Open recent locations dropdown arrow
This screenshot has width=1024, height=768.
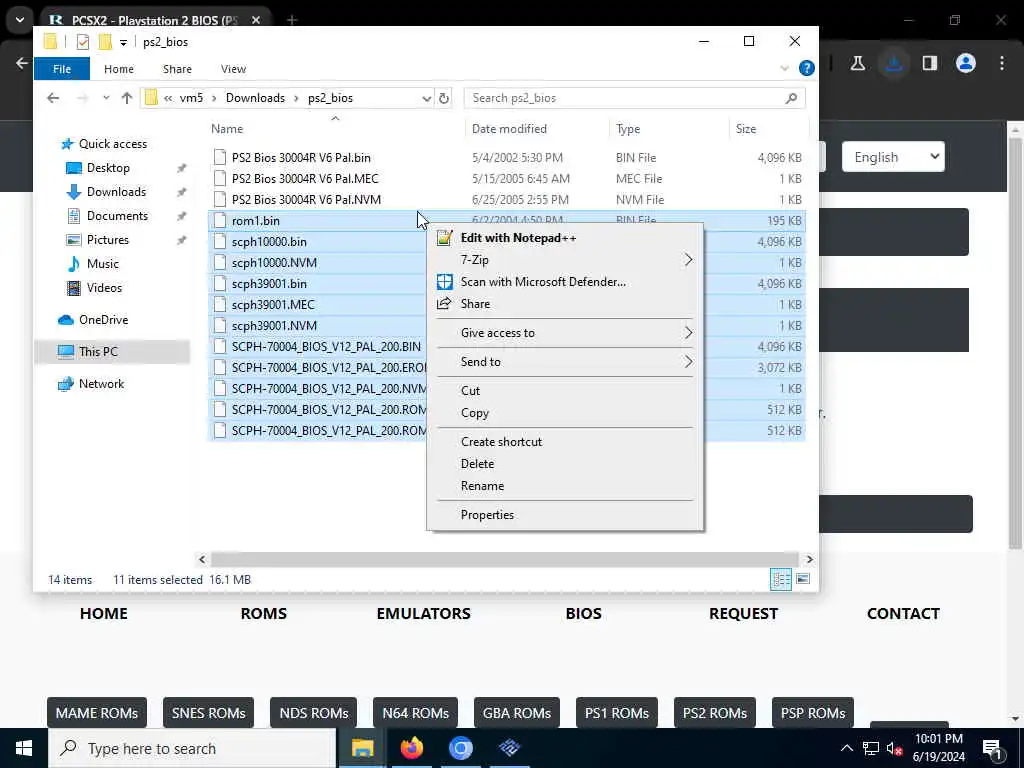tap(106, 98)
